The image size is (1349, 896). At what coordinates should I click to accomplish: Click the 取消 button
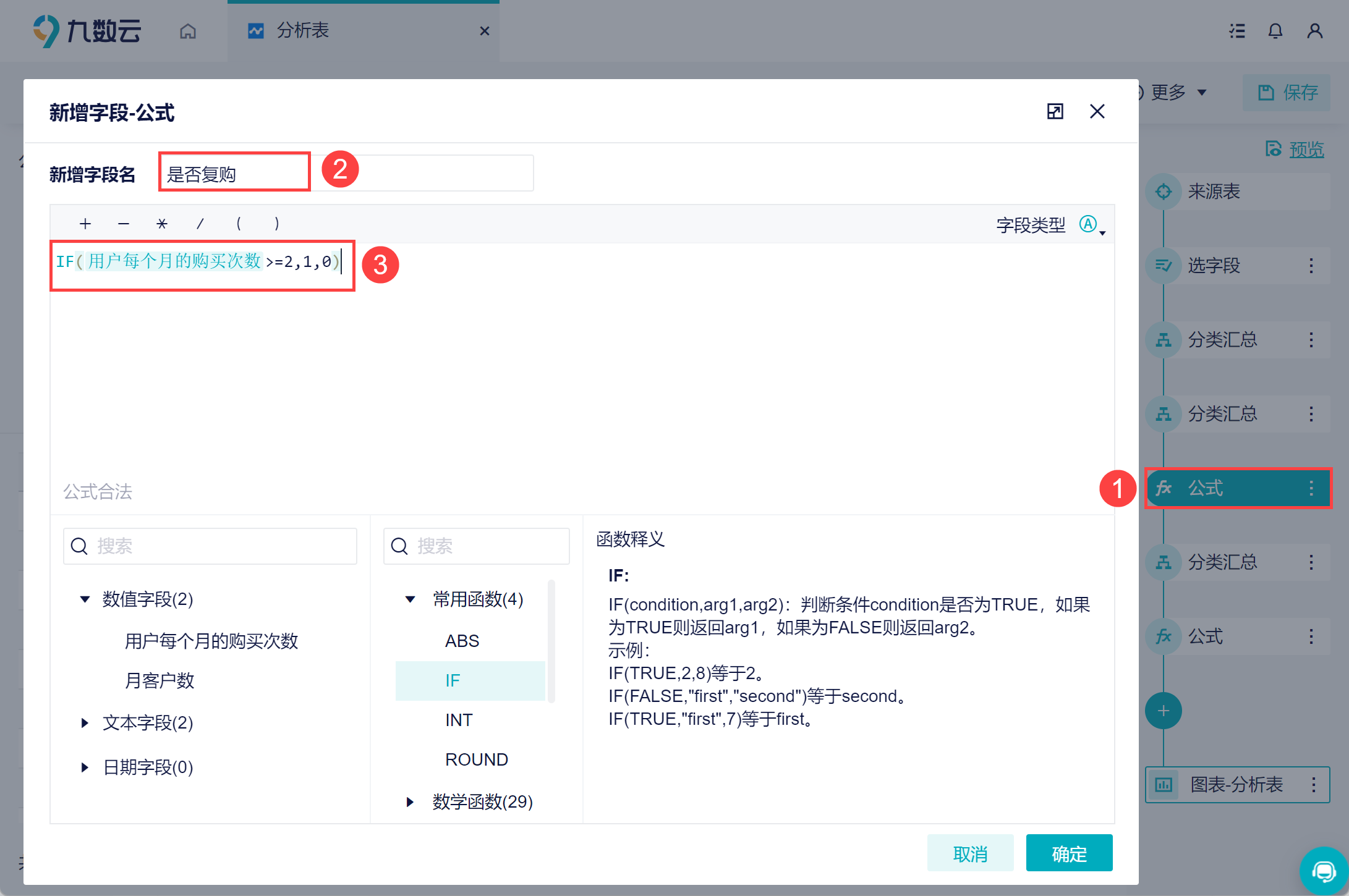tap(970, 853)
